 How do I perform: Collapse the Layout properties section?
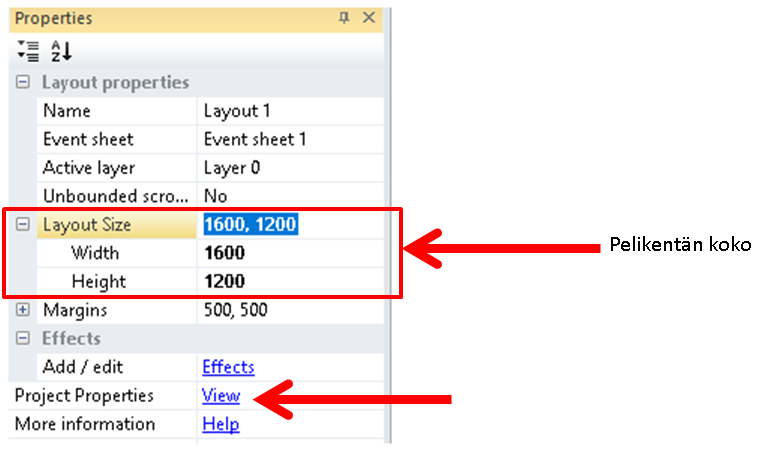pos(23,83)
